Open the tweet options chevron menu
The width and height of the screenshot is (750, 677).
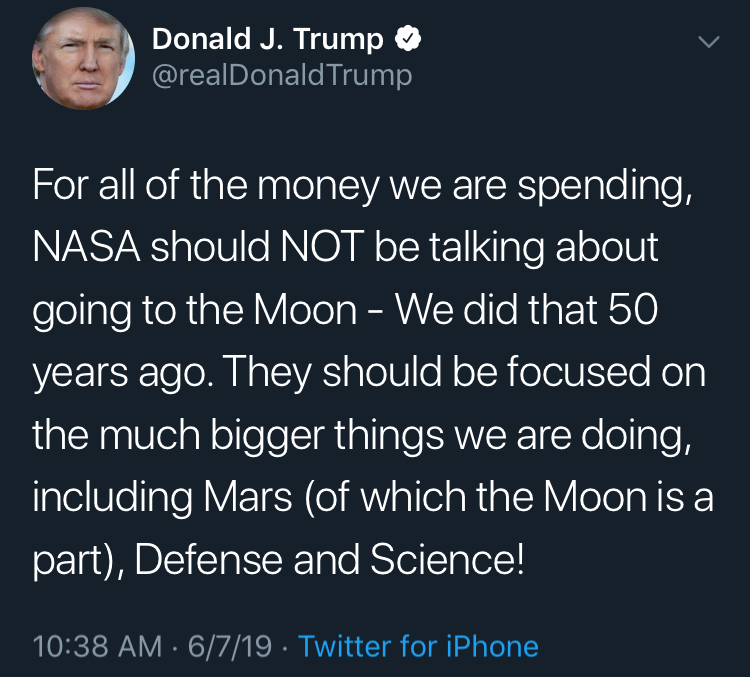tap(708, 43)
